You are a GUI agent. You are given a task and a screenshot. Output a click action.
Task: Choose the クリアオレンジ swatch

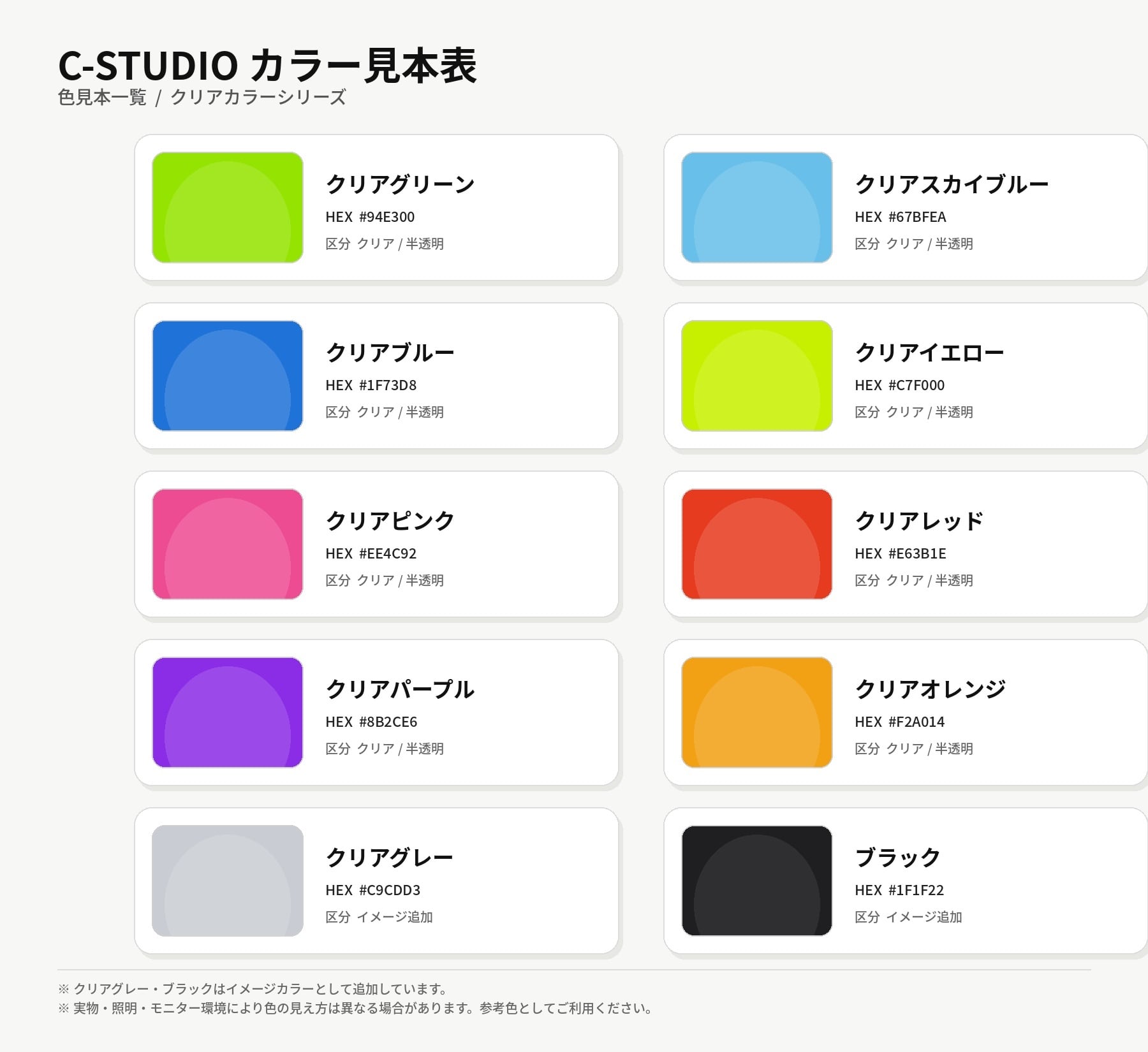pyautogui.click(x=757, y=712)
